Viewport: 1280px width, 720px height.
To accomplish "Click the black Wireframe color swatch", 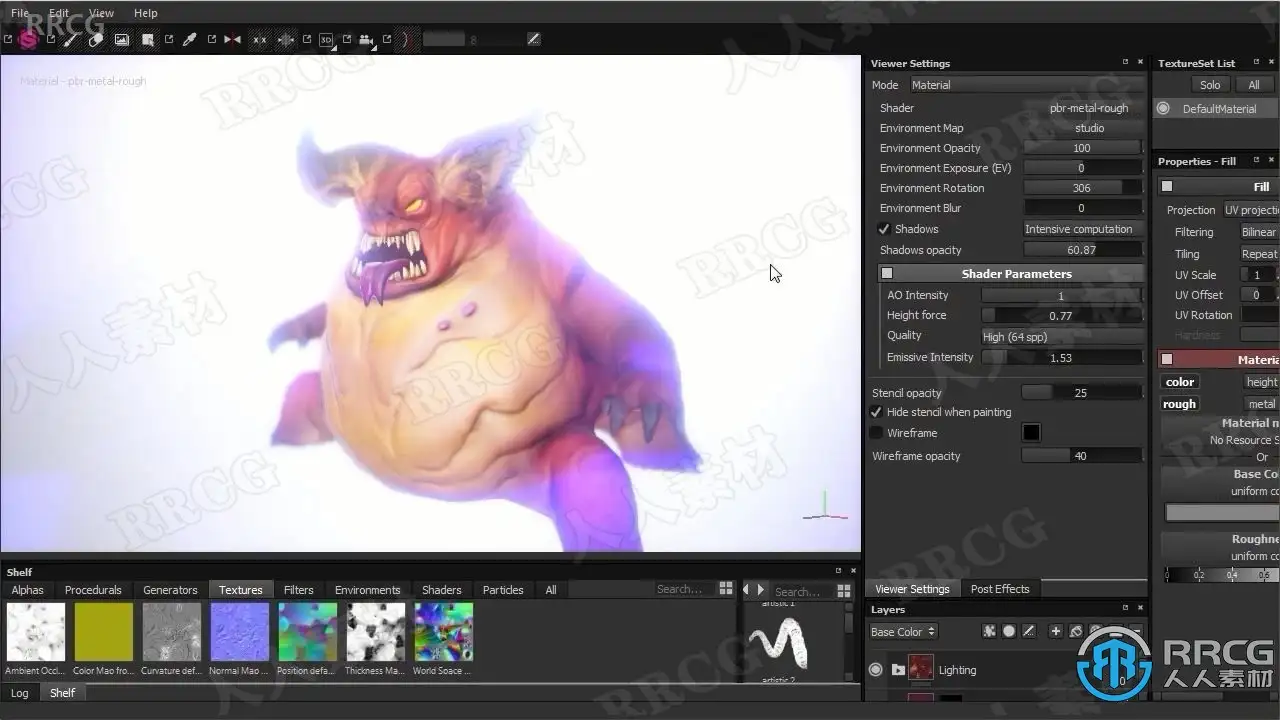I will (1031, 433).
